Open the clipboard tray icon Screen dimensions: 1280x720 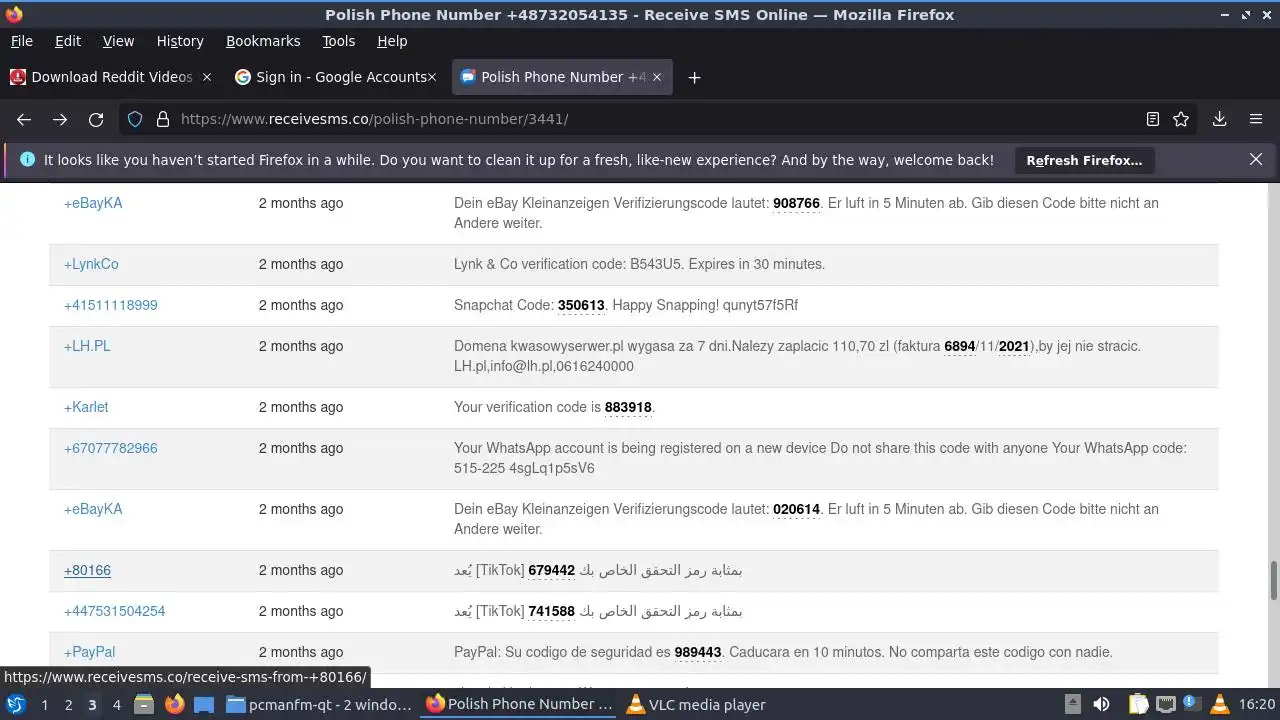click(1137, 704)
